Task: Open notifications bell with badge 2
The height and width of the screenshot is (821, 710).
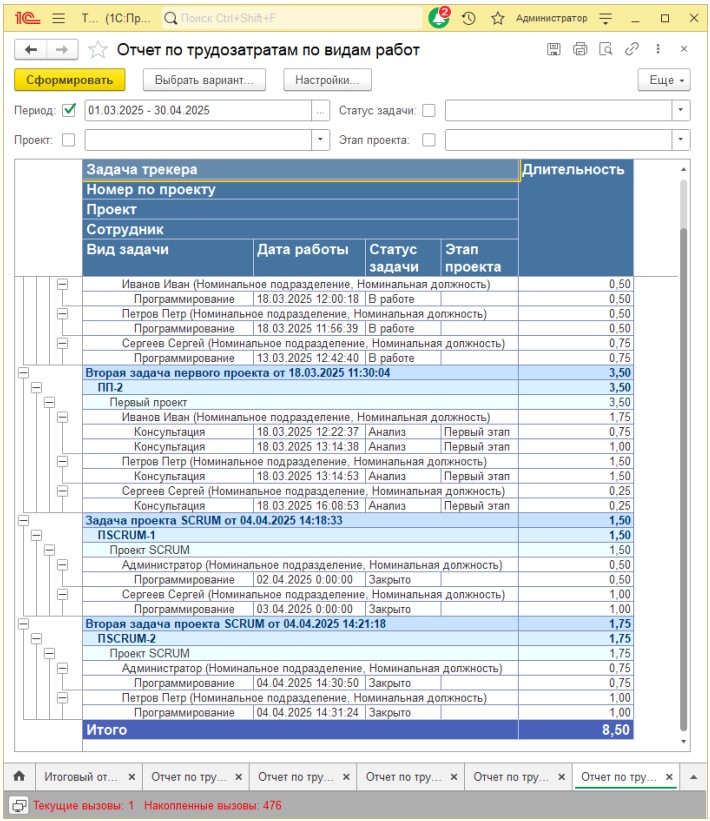Action: tap(439, 18)
